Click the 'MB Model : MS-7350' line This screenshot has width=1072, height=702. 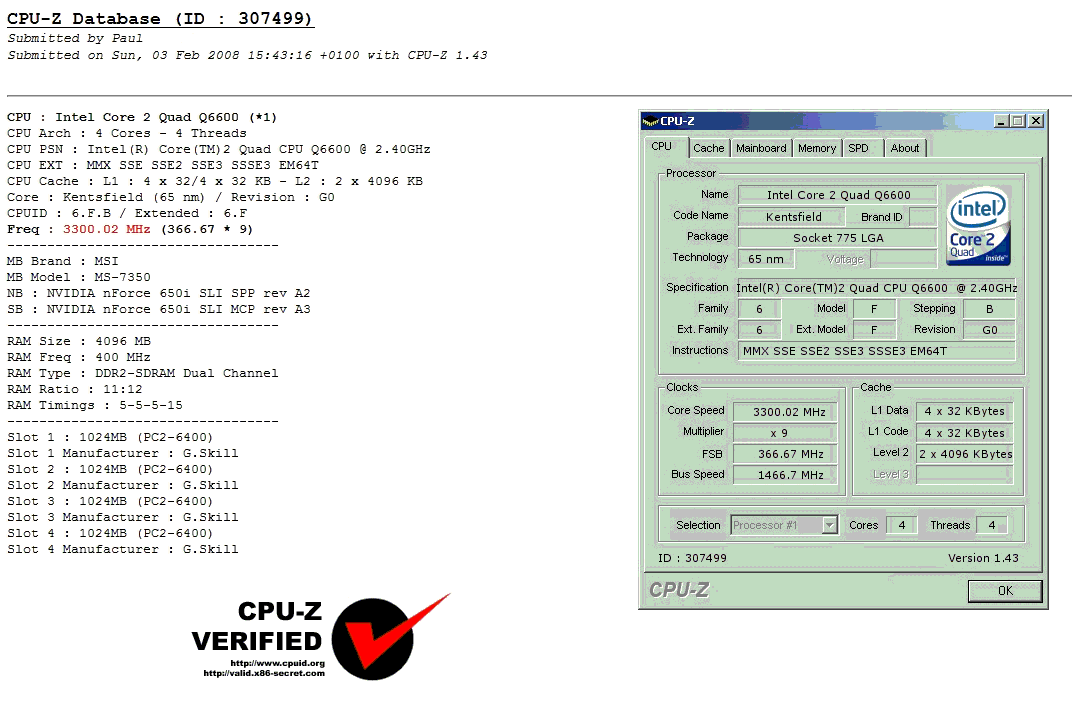79,277
